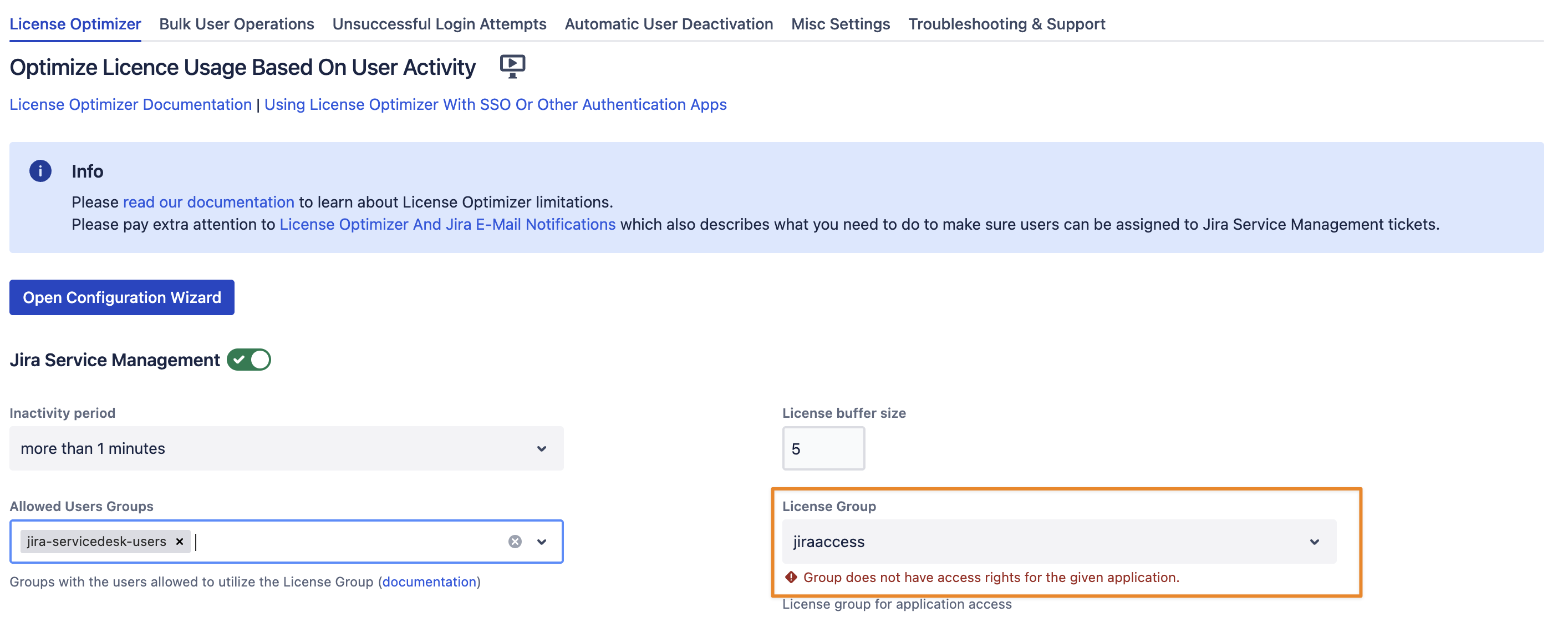Viewport: 1568px width, 627px height.
Task: Open the License Group jiraaccess dropdown
Action: coord(1058,541)
